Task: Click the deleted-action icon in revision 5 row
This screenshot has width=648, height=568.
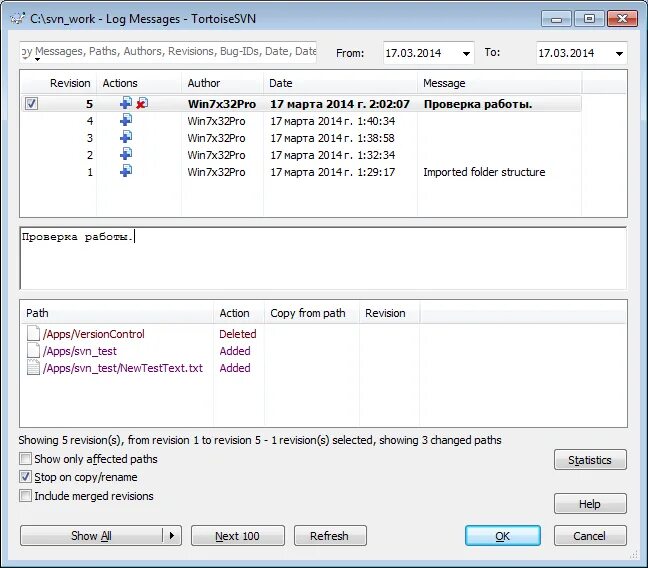Action: pos(142,103)
